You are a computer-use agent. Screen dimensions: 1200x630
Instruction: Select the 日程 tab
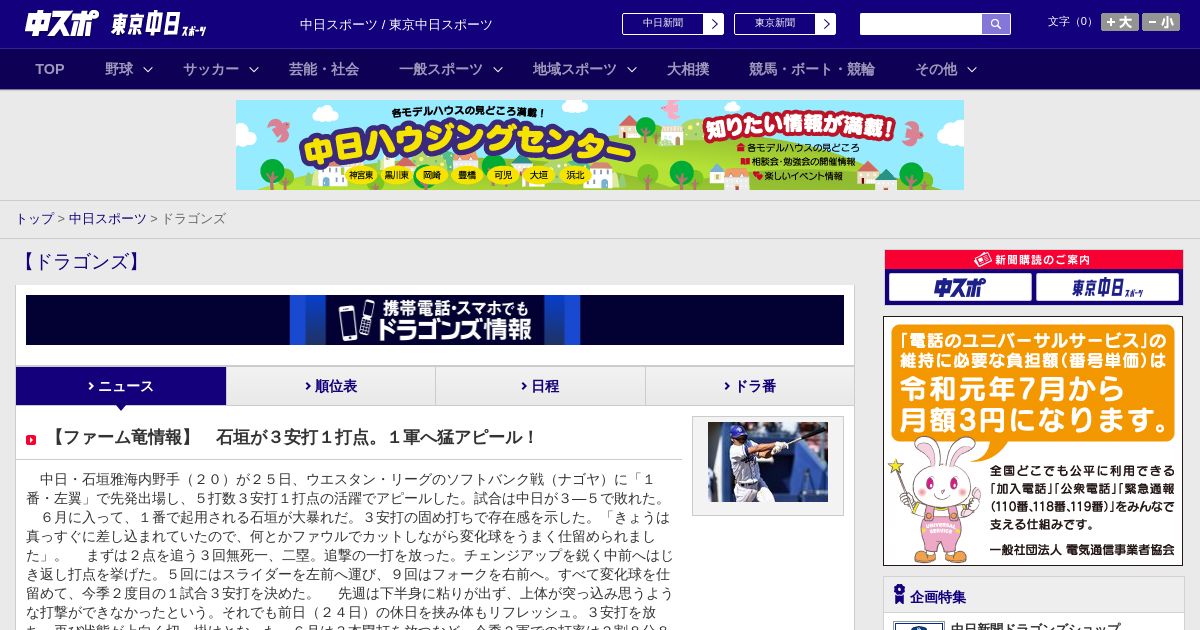click(540, 386)
